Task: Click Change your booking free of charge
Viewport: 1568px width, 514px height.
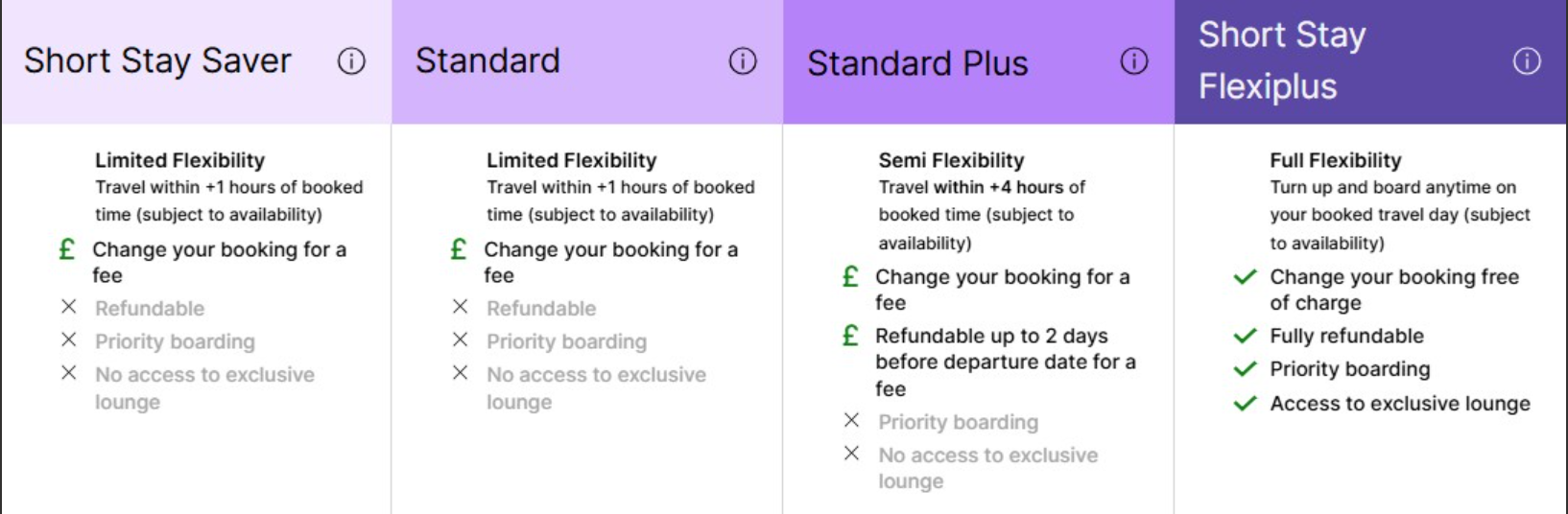Action: pyautogui.click(x=1393, y=290)
